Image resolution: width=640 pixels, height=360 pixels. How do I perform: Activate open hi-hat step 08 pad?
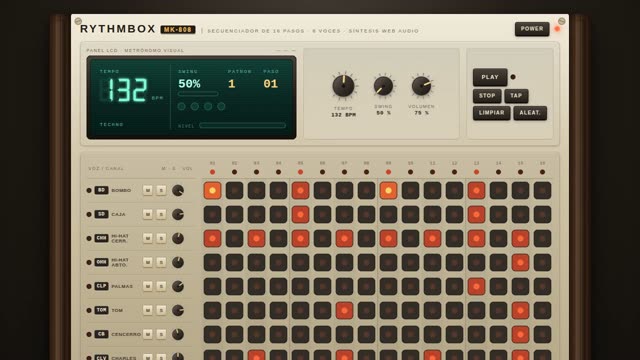[367, 262]
